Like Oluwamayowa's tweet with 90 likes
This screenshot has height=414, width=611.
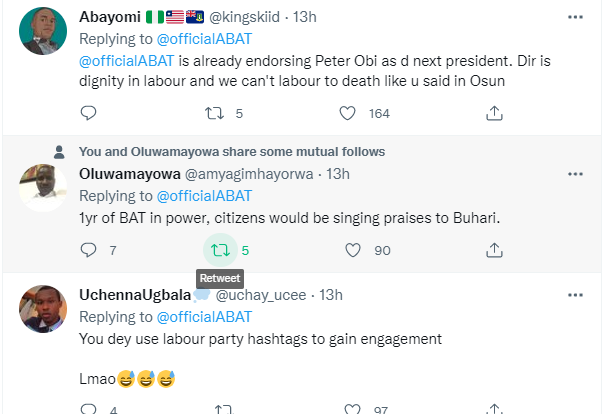click(x=352, y=250)
